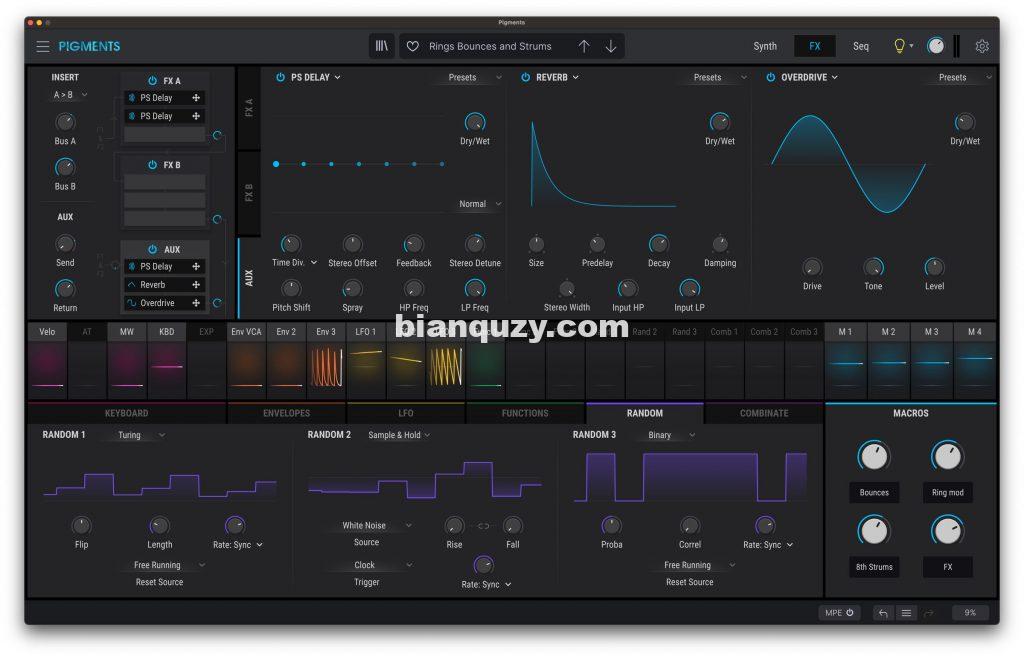Open Random 1 Turing mode dropdown
The image size is (1024, 657).
click(141, 435)
